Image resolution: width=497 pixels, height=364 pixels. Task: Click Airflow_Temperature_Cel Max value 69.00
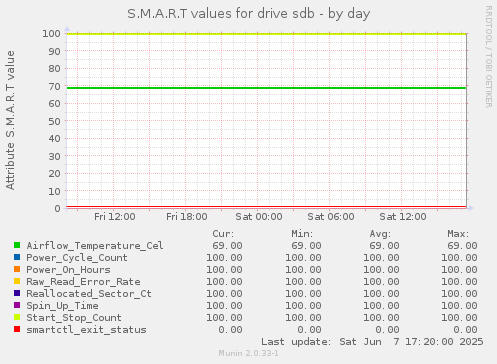(x=462, y=246)
